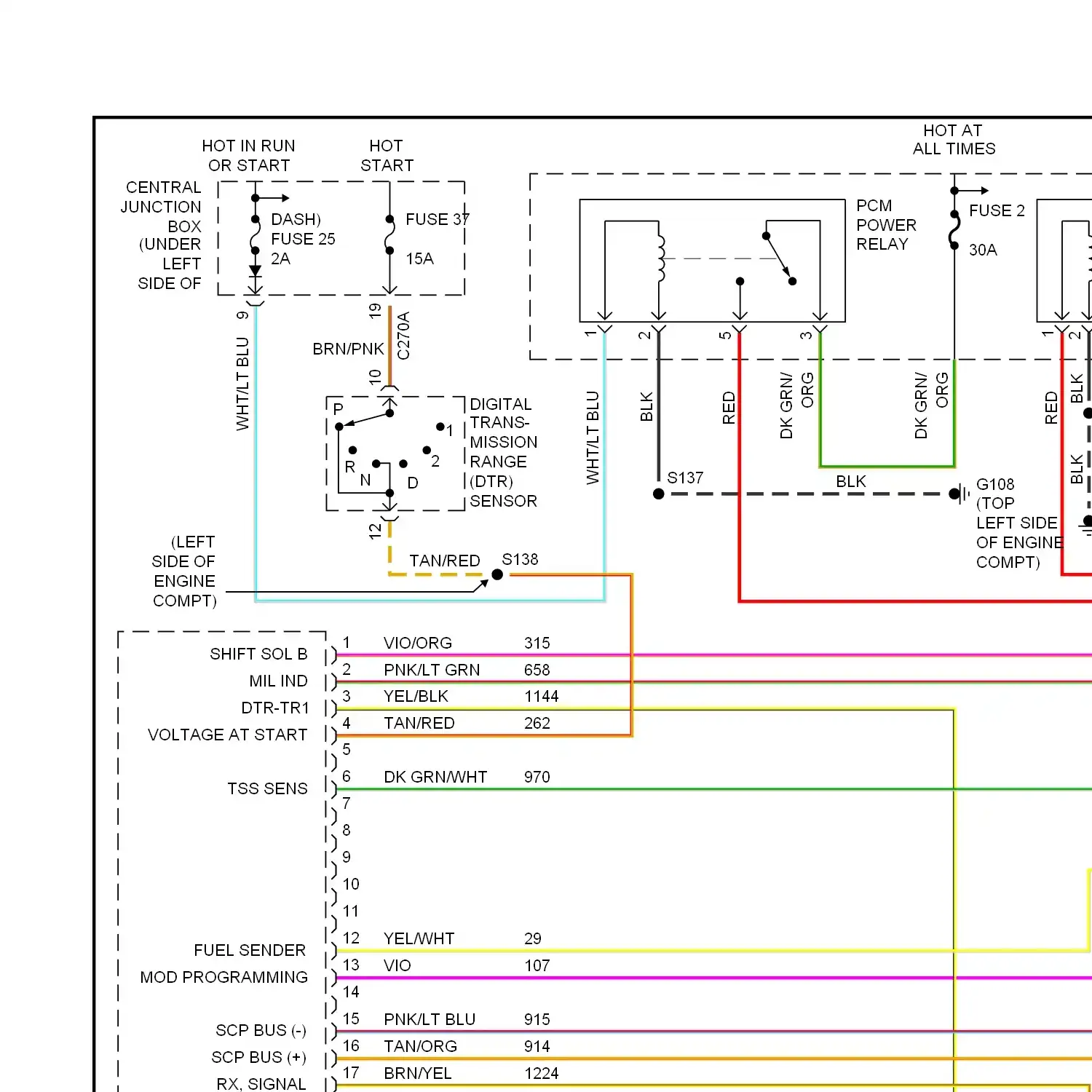Click circuit number 315
Image resolution: width=1092 pixels, height=1092 pixels.
537,643
